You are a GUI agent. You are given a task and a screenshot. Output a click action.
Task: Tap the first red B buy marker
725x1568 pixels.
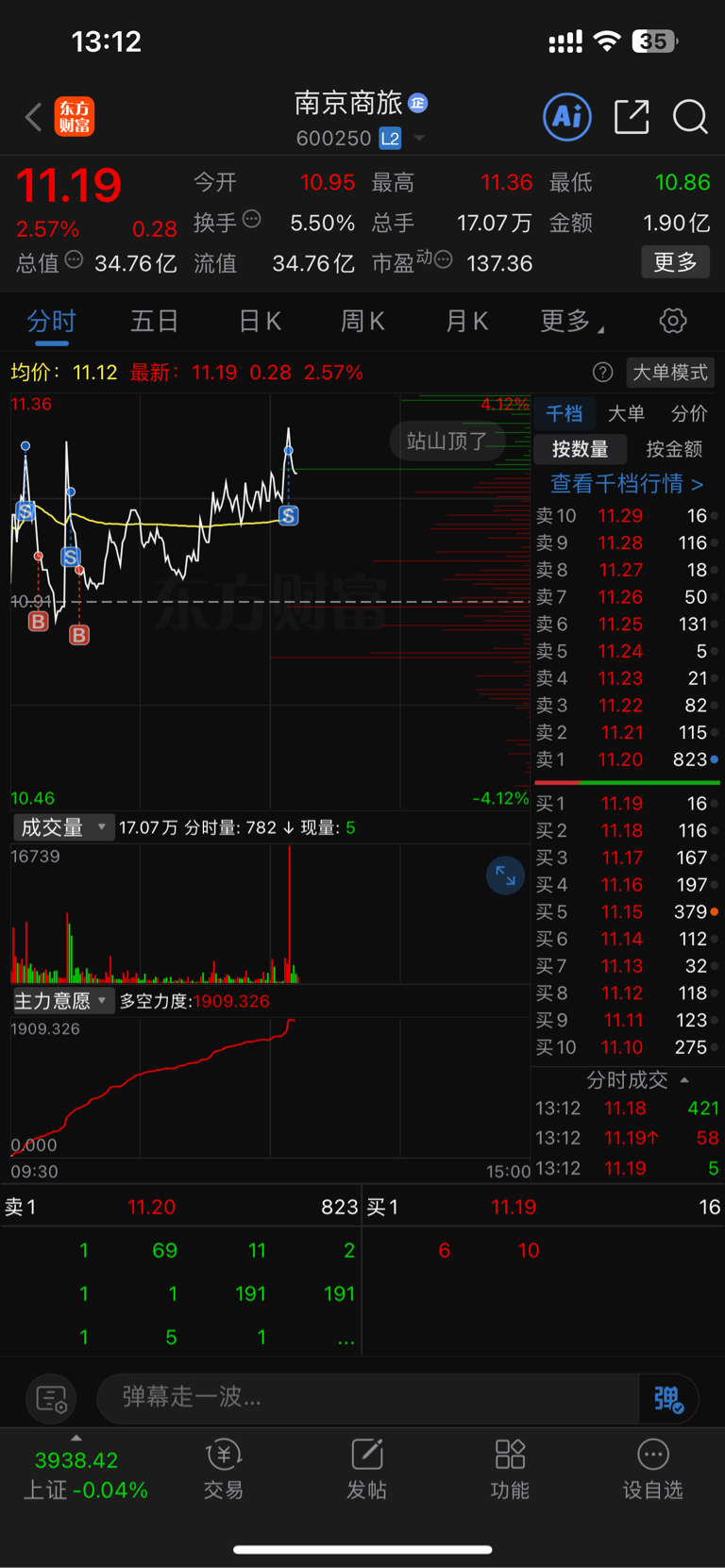click(x=38, y=622)
